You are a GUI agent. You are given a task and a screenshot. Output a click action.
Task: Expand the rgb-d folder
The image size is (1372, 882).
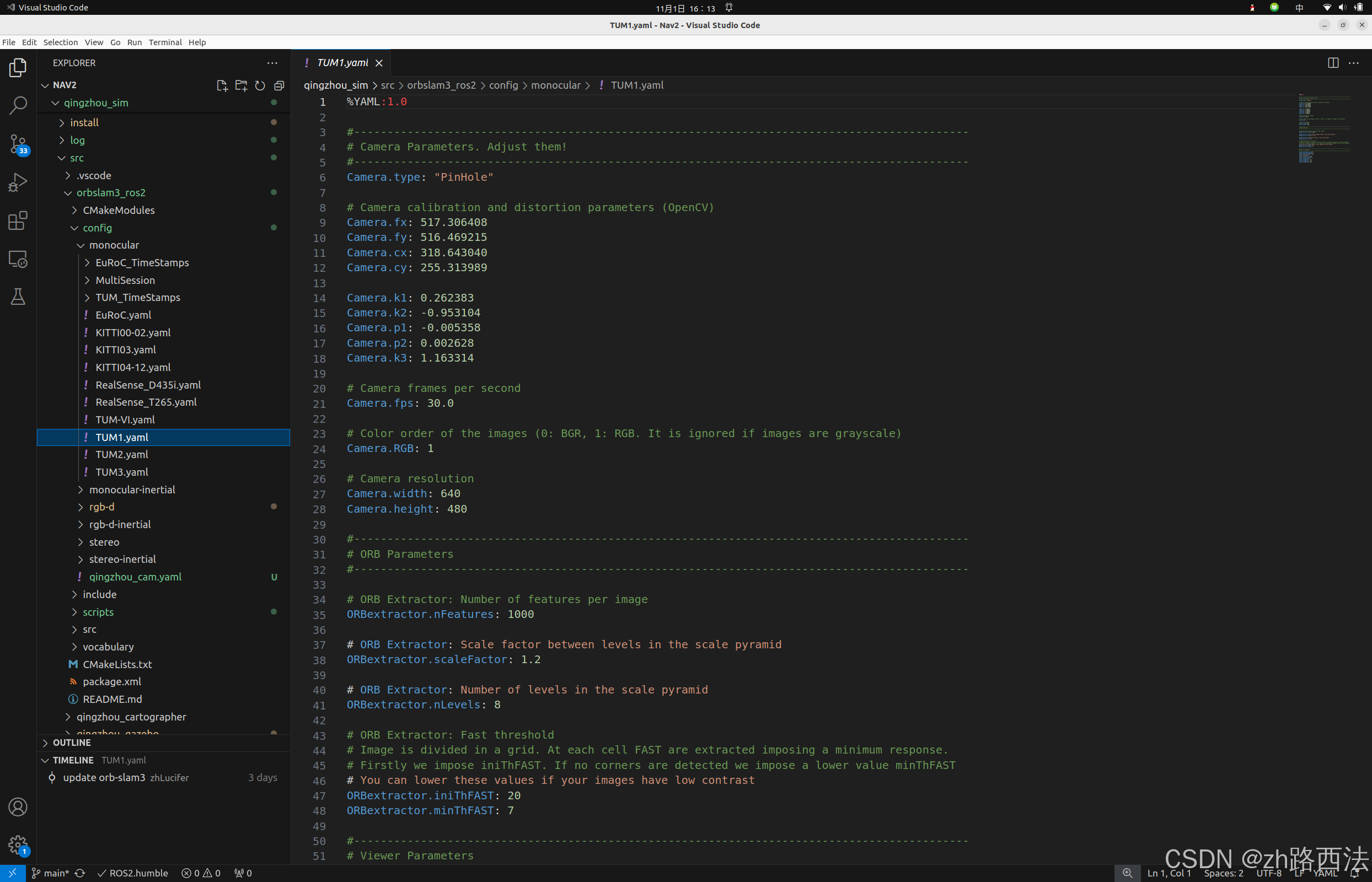[x=101, y=507]
